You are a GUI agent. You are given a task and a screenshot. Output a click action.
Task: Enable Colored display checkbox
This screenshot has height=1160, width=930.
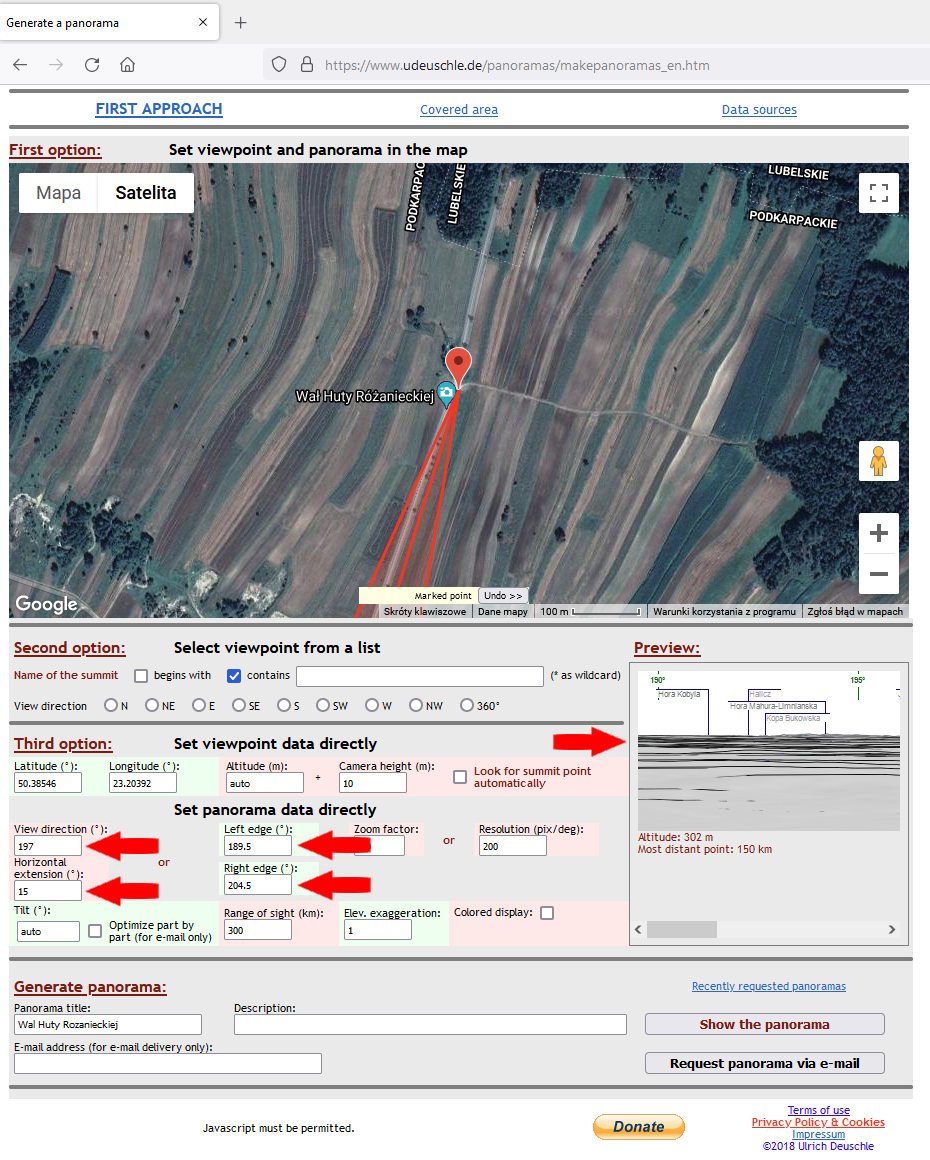(547, 913)
